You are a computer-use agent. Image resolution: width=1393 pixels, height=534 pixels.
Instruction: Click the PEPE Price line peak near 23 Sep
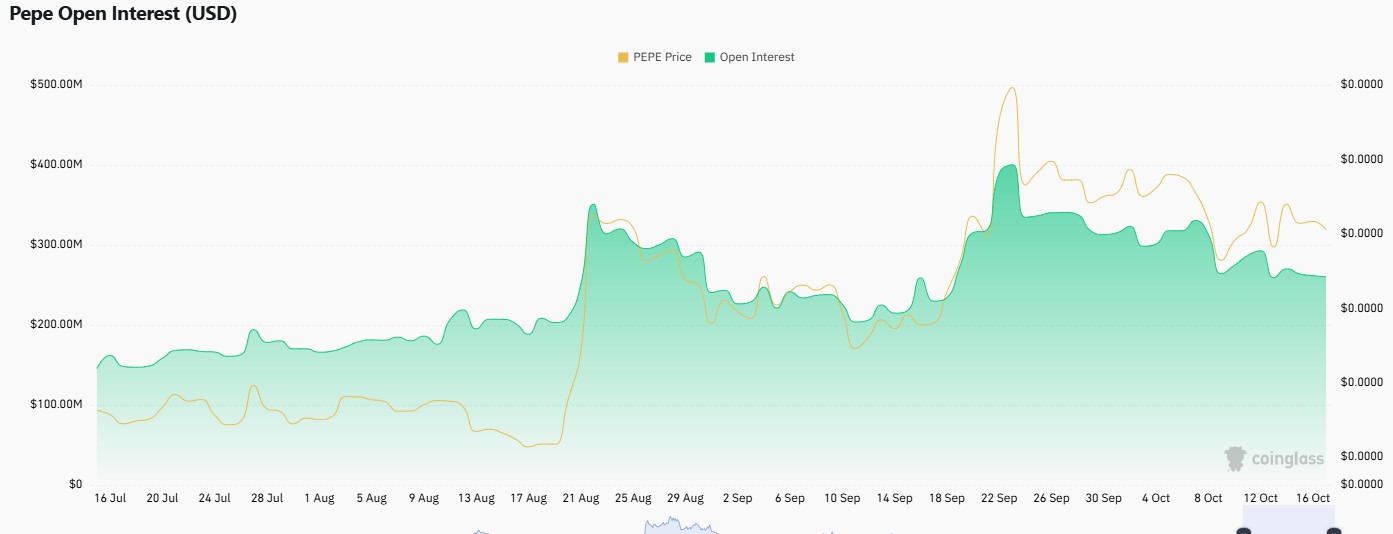coord(1012,88)
